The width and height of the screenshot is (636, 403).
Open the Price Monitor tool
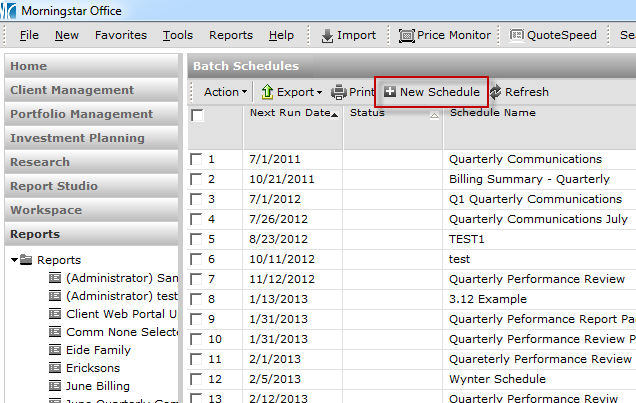pos(407,35)
